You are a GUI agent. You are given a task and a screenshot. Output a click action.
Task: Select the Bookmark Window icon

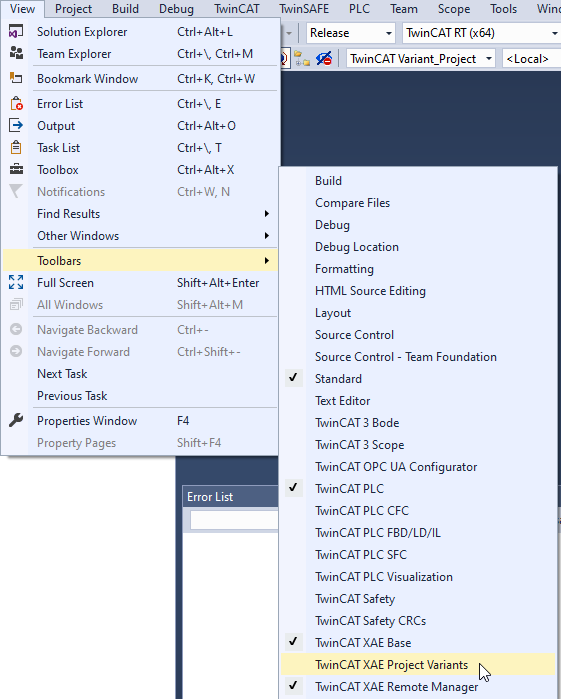pos(16,78)
